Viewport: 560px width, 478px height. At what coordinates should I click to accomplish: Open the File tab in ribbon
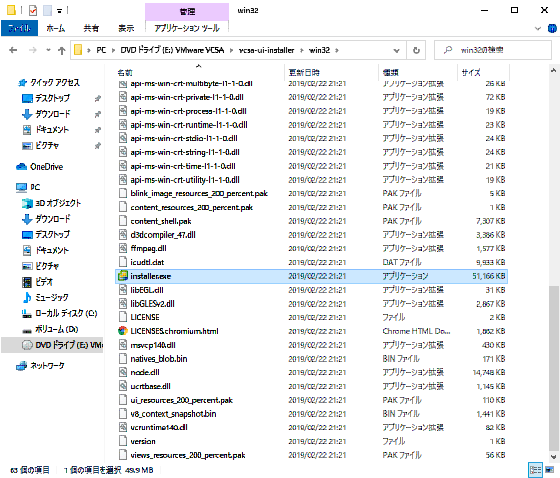tap(19, 28)
